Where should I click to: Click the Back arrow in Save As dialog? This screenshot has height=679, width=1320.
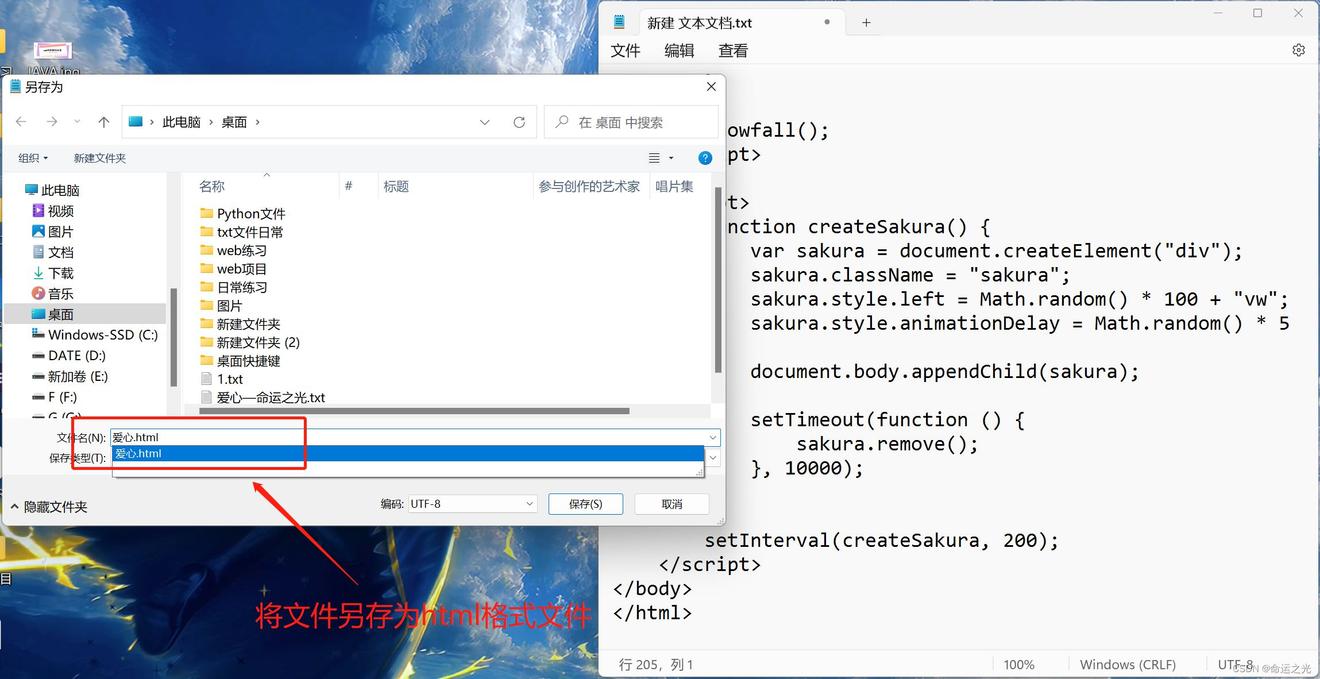pyautogui.click(x=21, y=122)
